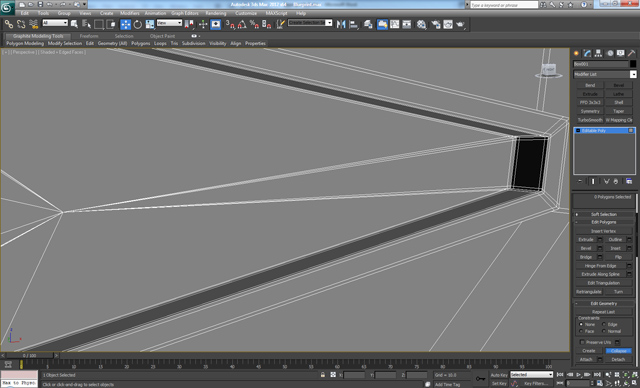Switch to the Modify command panel tab
Image resolution: width=640 pixels, height=388 pixels.
point(587,53)
